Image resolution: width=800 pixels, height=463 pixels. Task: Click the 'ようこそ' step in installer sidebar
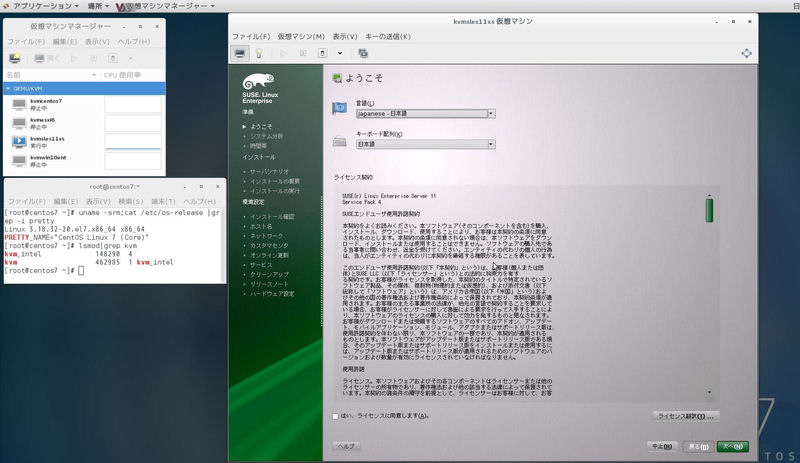[261, 127]
